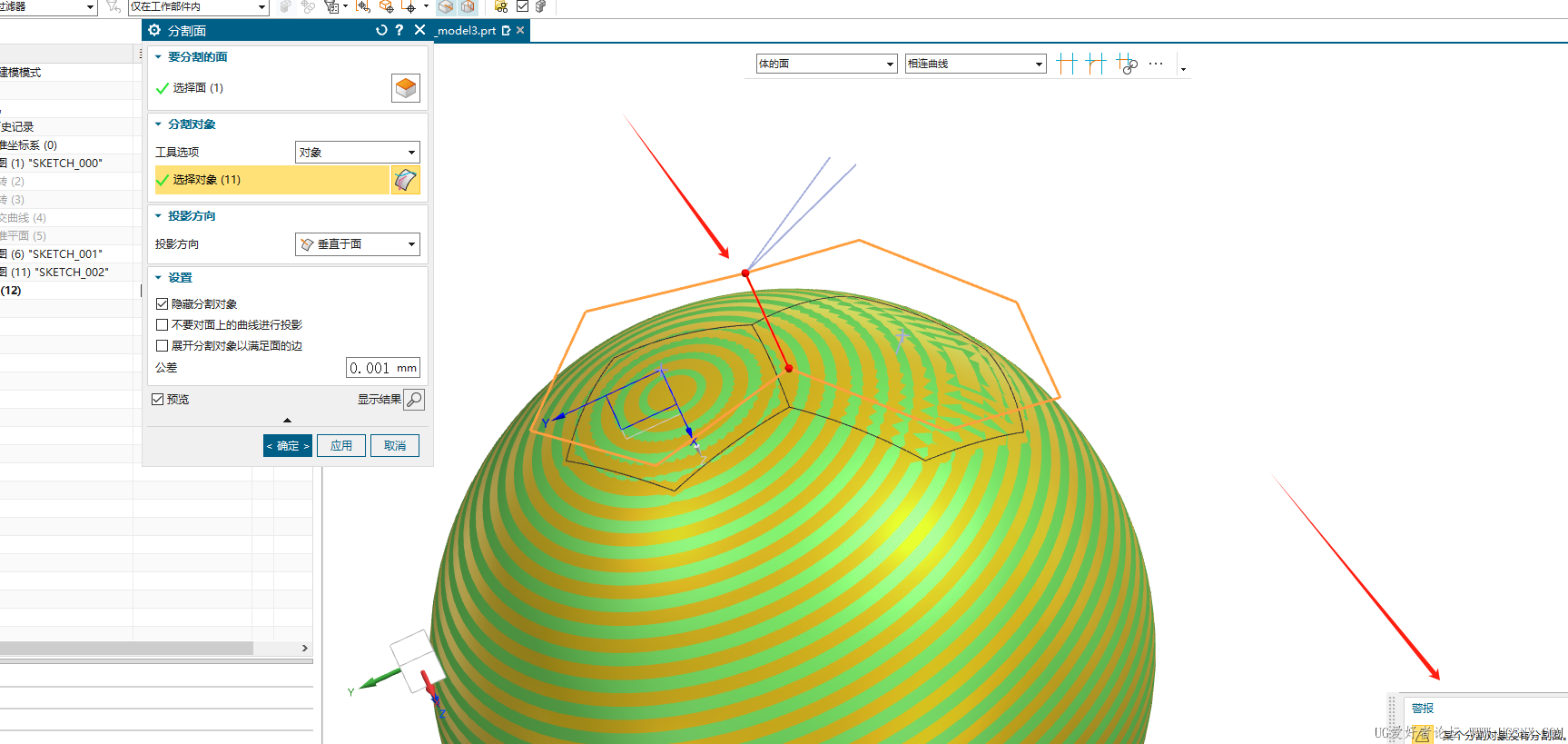Click the 史记录 history node in navigator
Viewport: 1568px width, 744px height.
tap(17, 126)
